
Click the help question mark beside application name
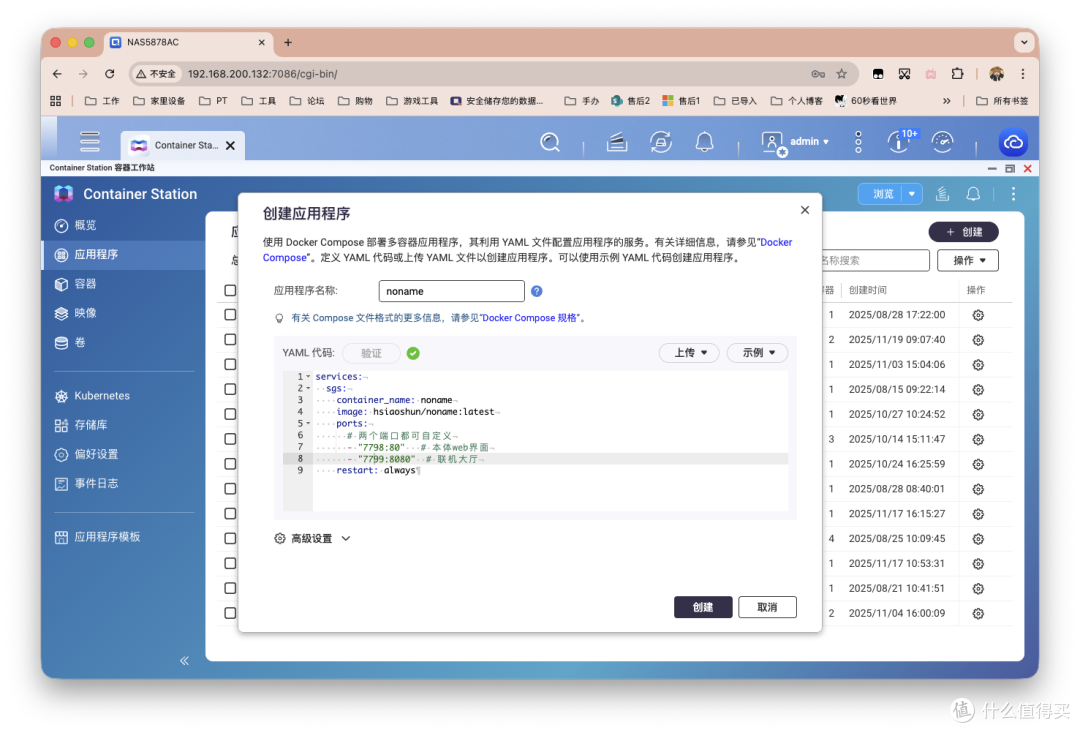537,291
